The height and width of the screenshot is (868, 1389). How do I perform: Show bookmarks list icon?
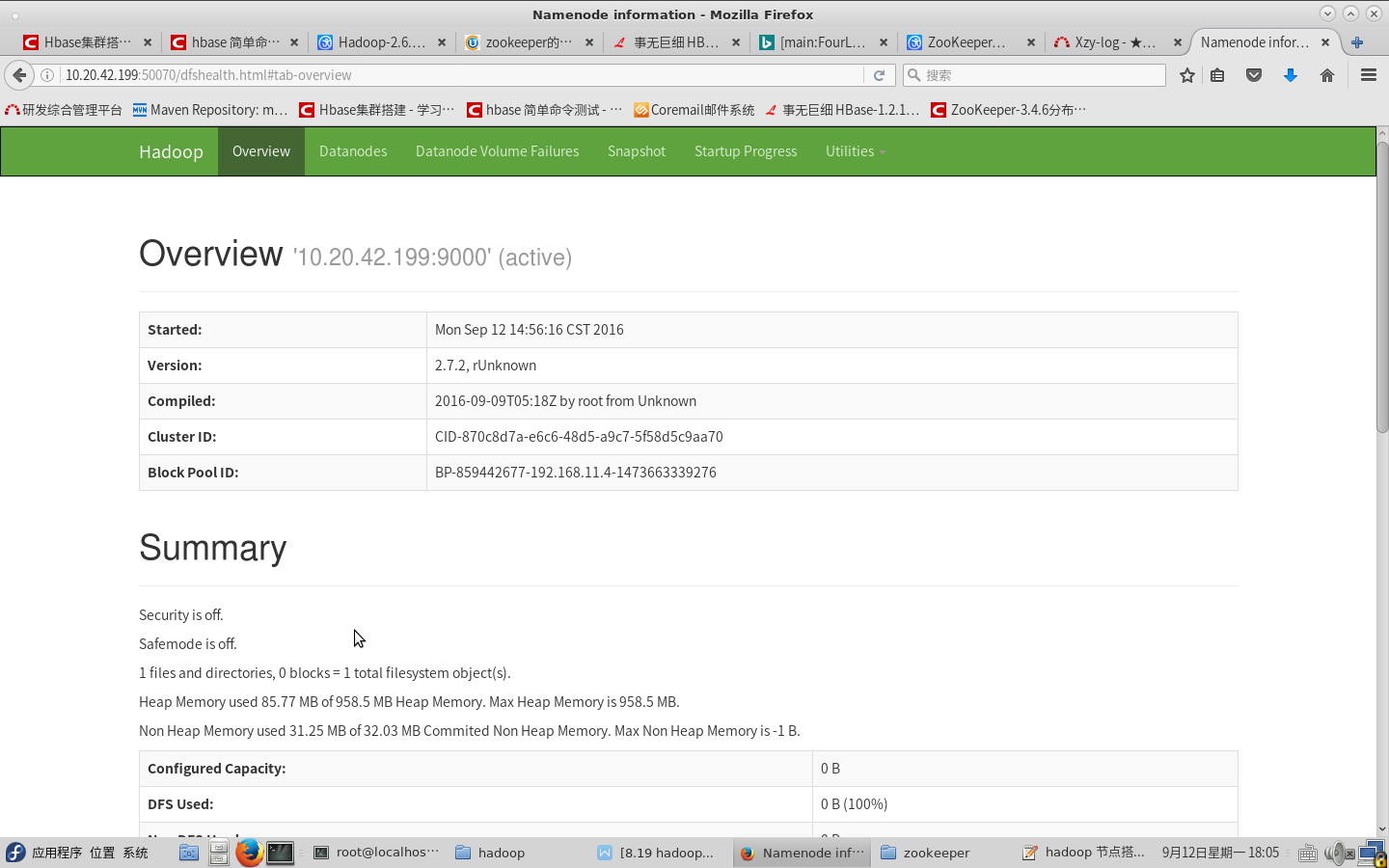pyautogui.click(x=1218, y=75)
